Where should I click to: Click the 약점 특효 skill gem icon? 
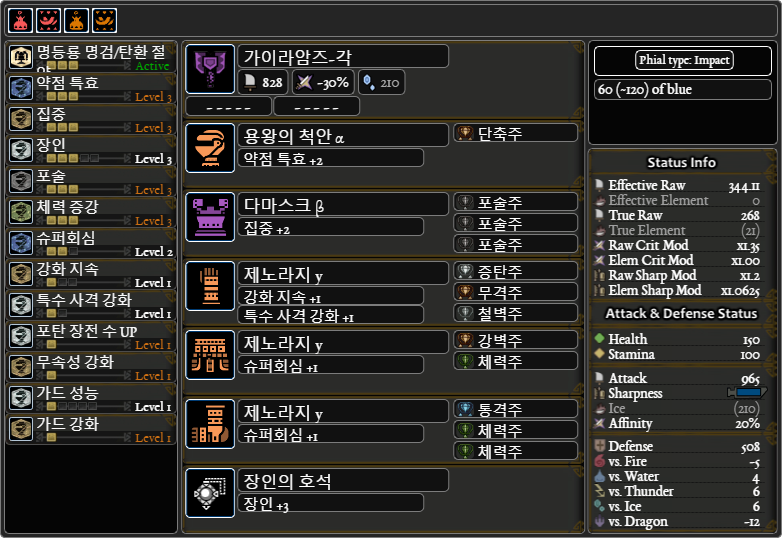(21, 88)
